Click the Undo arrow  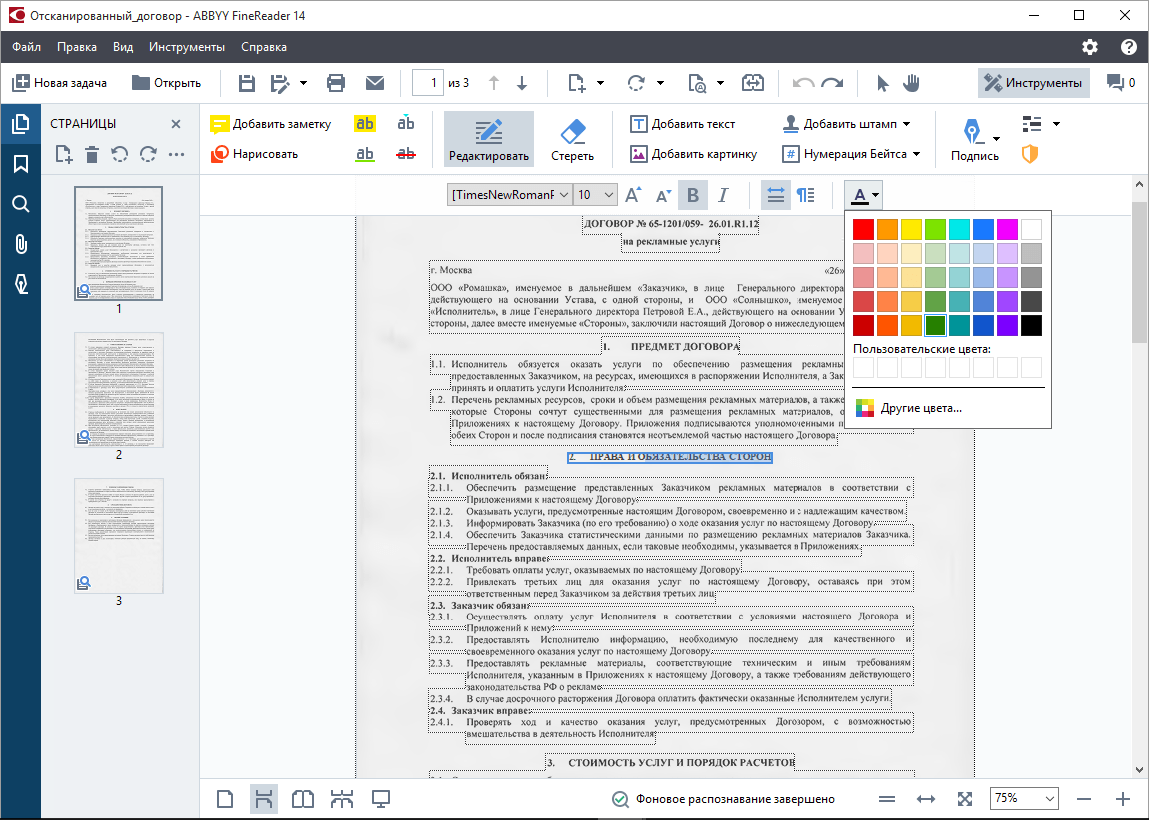pyautogui.click(x=803, y=83)
